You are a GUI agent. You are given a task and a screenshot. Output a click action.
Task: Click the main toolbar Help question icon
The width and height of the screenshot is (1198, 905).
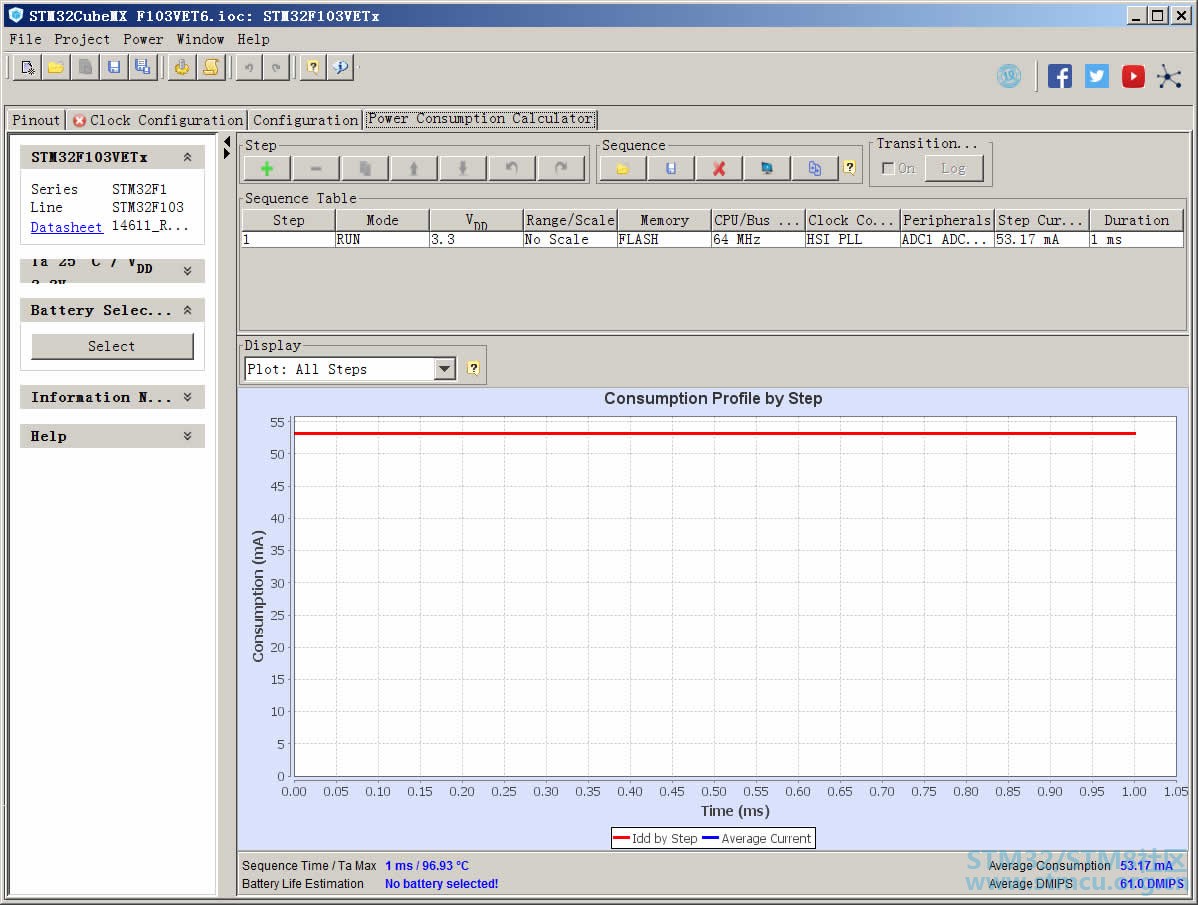pyautogui.click(x=312, y=68)
